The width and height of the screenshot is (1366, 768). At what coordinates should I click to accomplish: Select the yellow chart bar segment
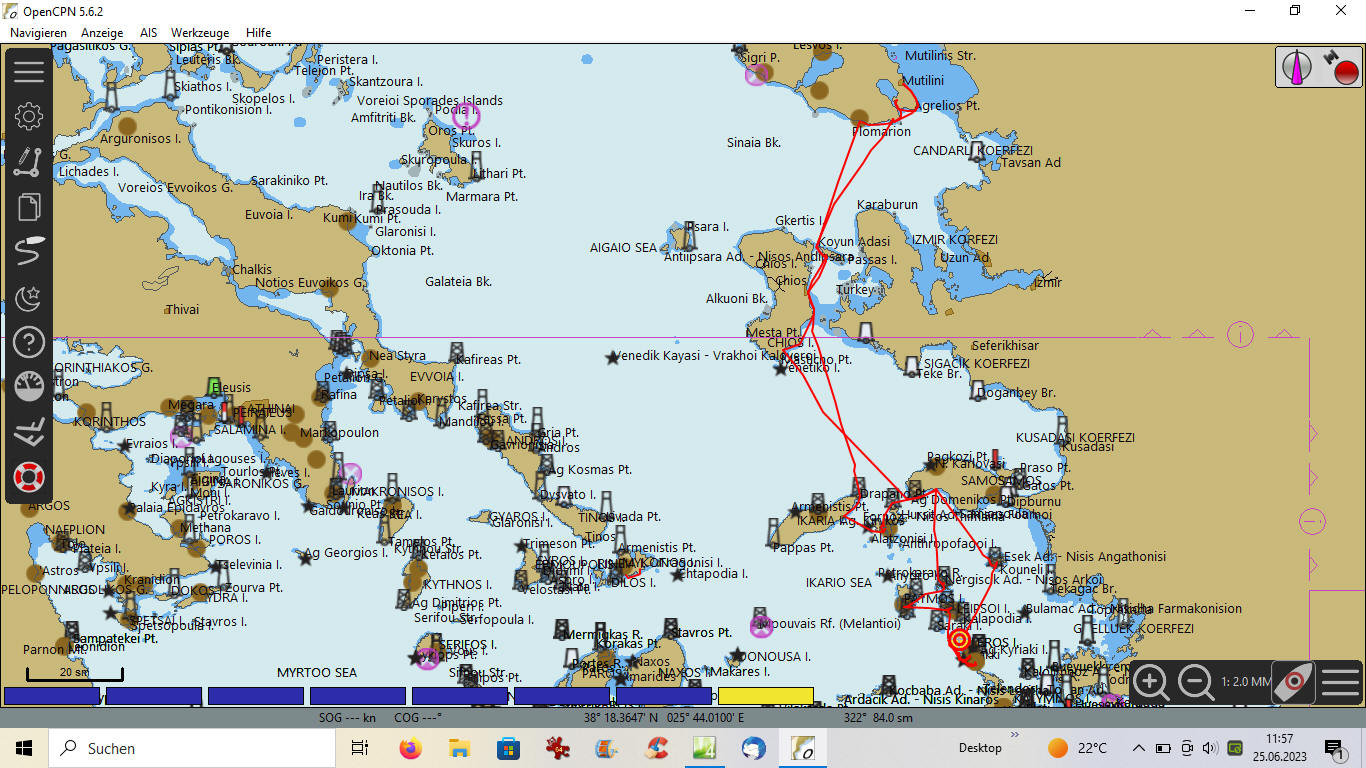pos(765,695)
